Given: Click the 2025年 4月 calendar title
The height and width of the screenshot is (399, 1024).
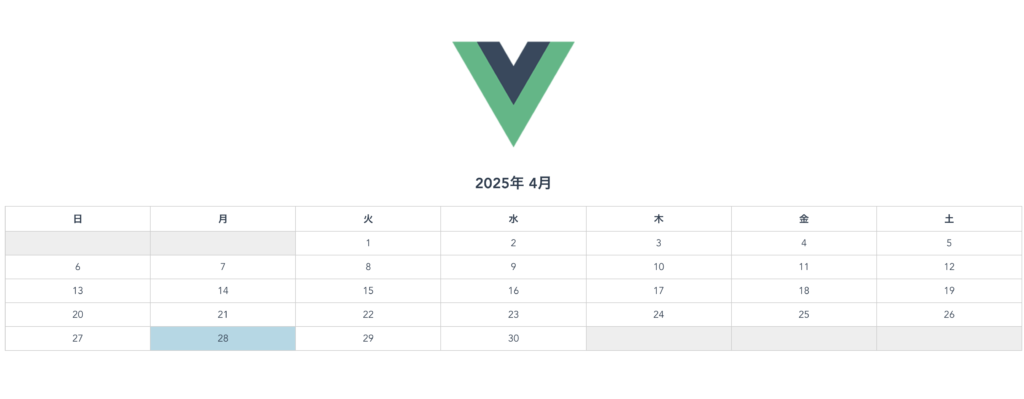Looking at the screenshot, I should (513, 184).
